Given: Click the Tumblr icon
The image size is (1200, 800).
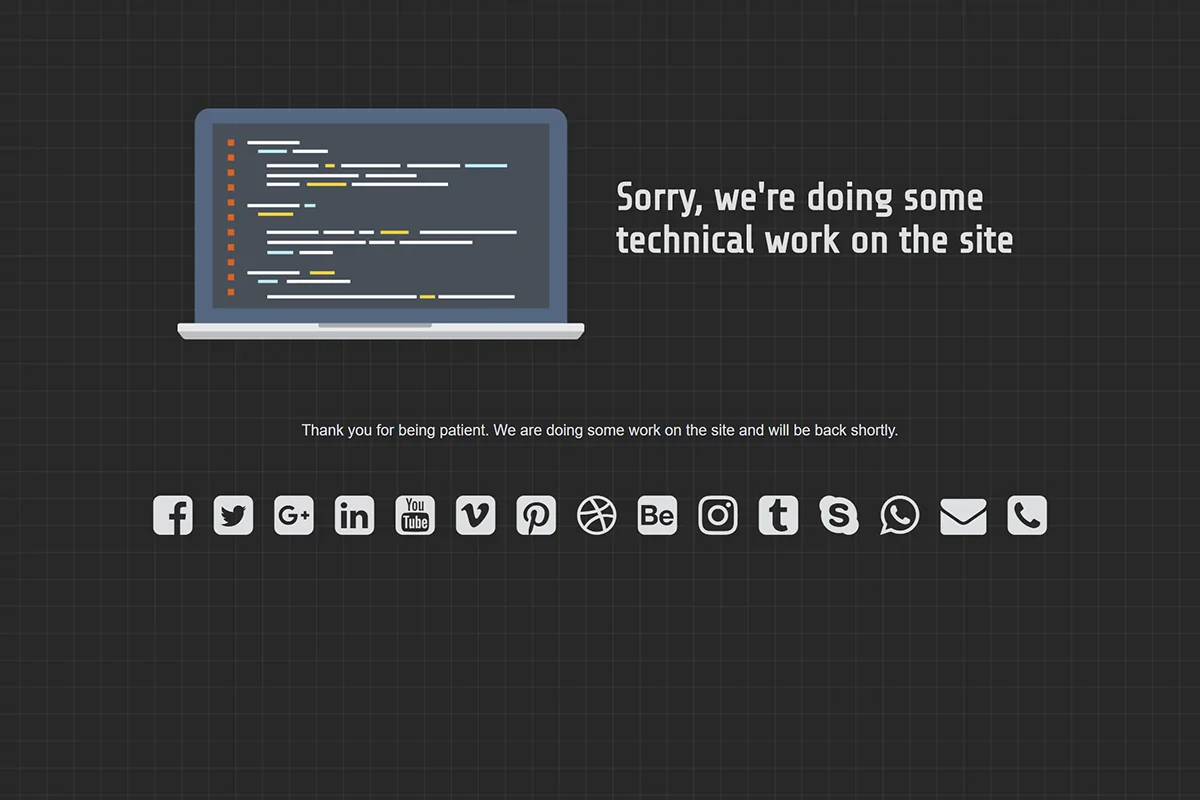Looking at the screenshot, I should point(778,515).
